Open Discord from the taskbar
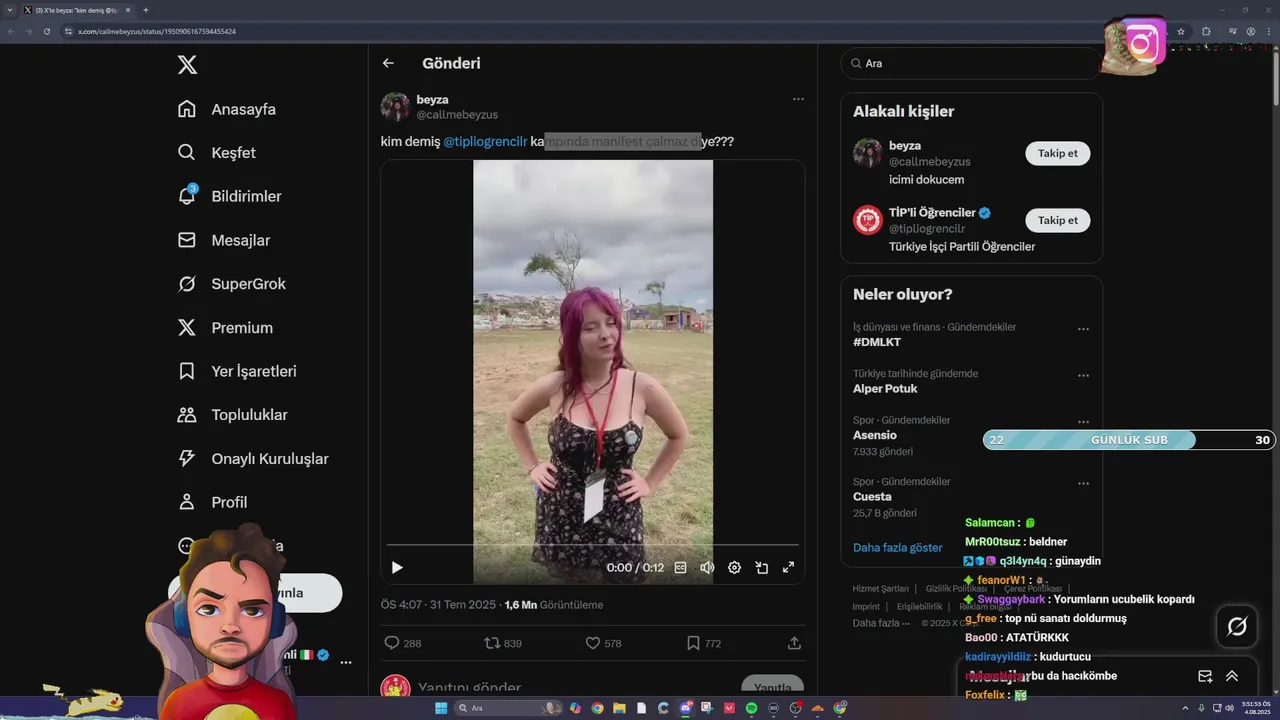 click(685, 708)
